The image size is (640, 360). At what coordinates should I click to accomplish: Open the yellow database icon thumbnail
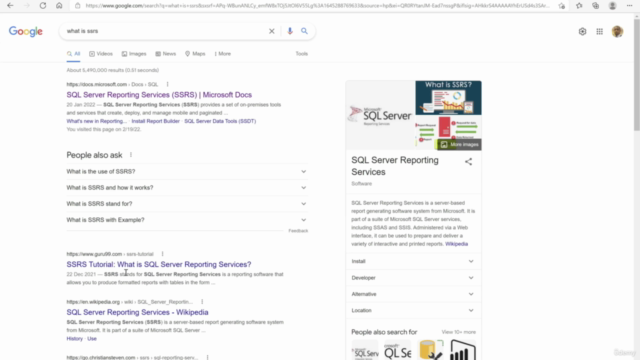431,350
